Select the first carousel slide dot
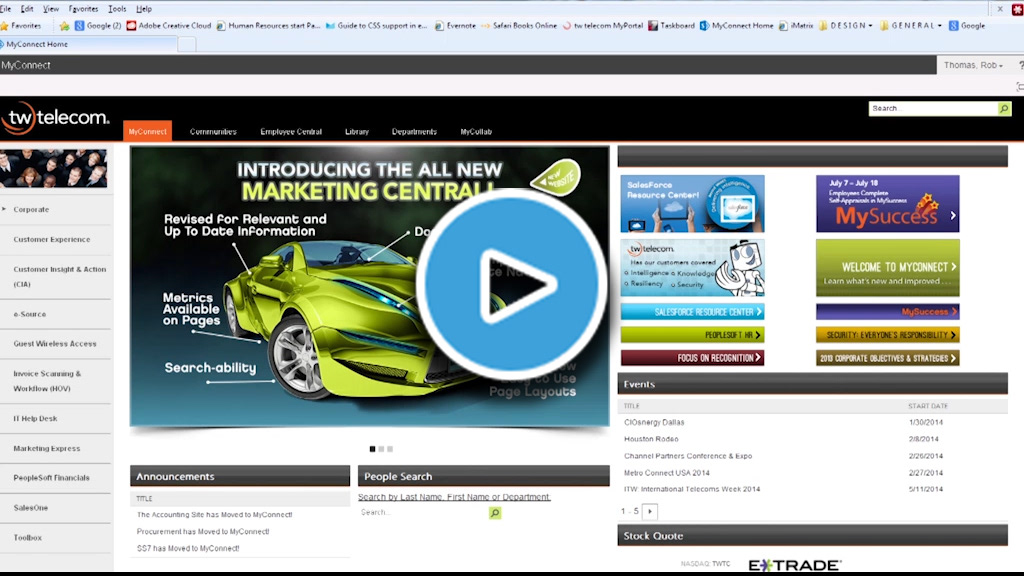 click(372, 449)
